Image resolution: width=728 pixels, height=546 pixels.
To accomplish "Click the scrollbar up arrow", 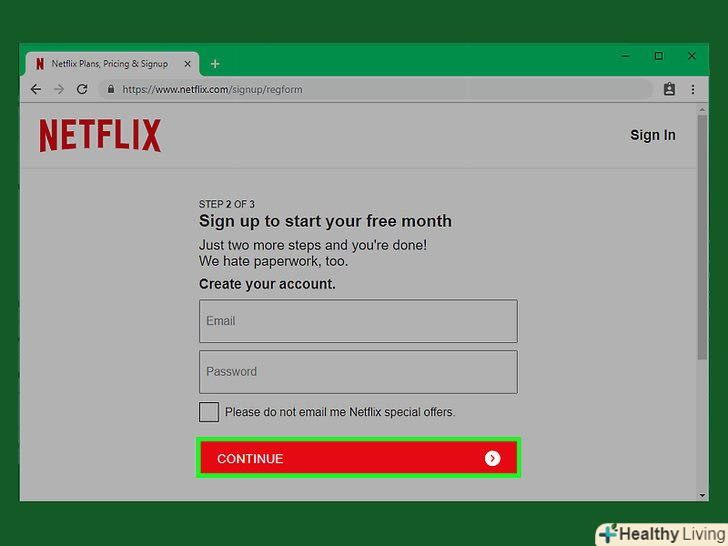I will [x=702, y=110].
